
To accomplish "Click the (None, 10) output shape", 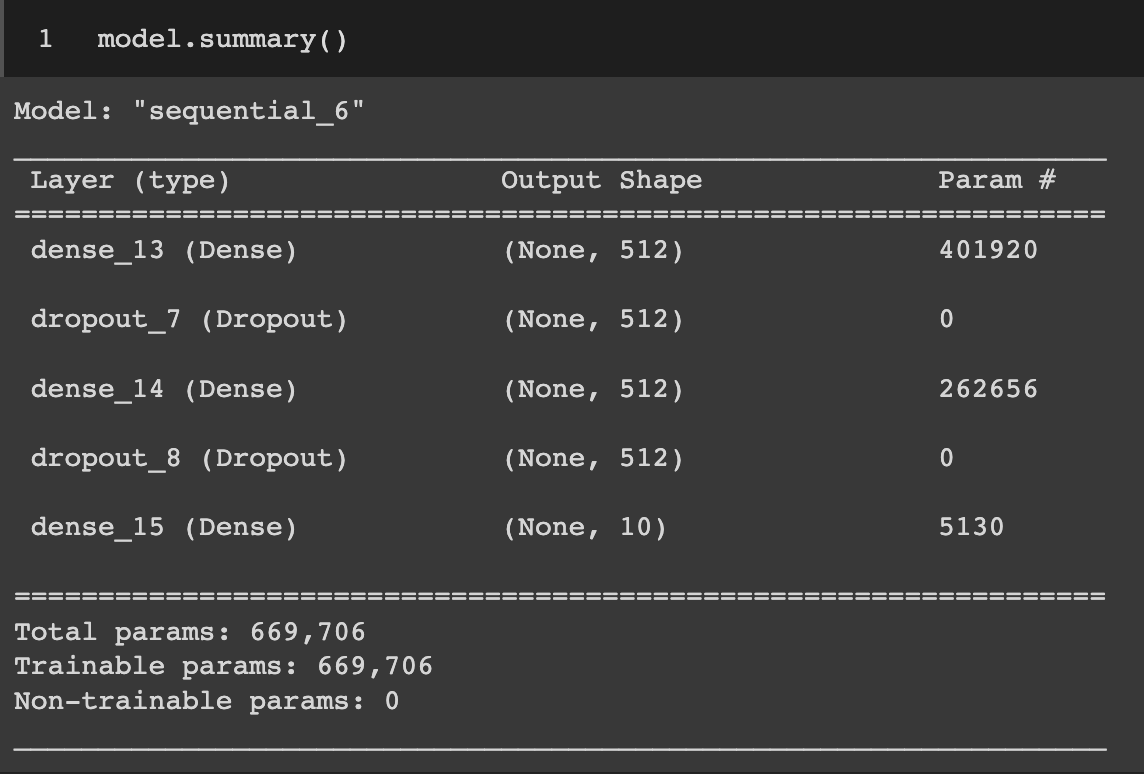I will 585,527.
